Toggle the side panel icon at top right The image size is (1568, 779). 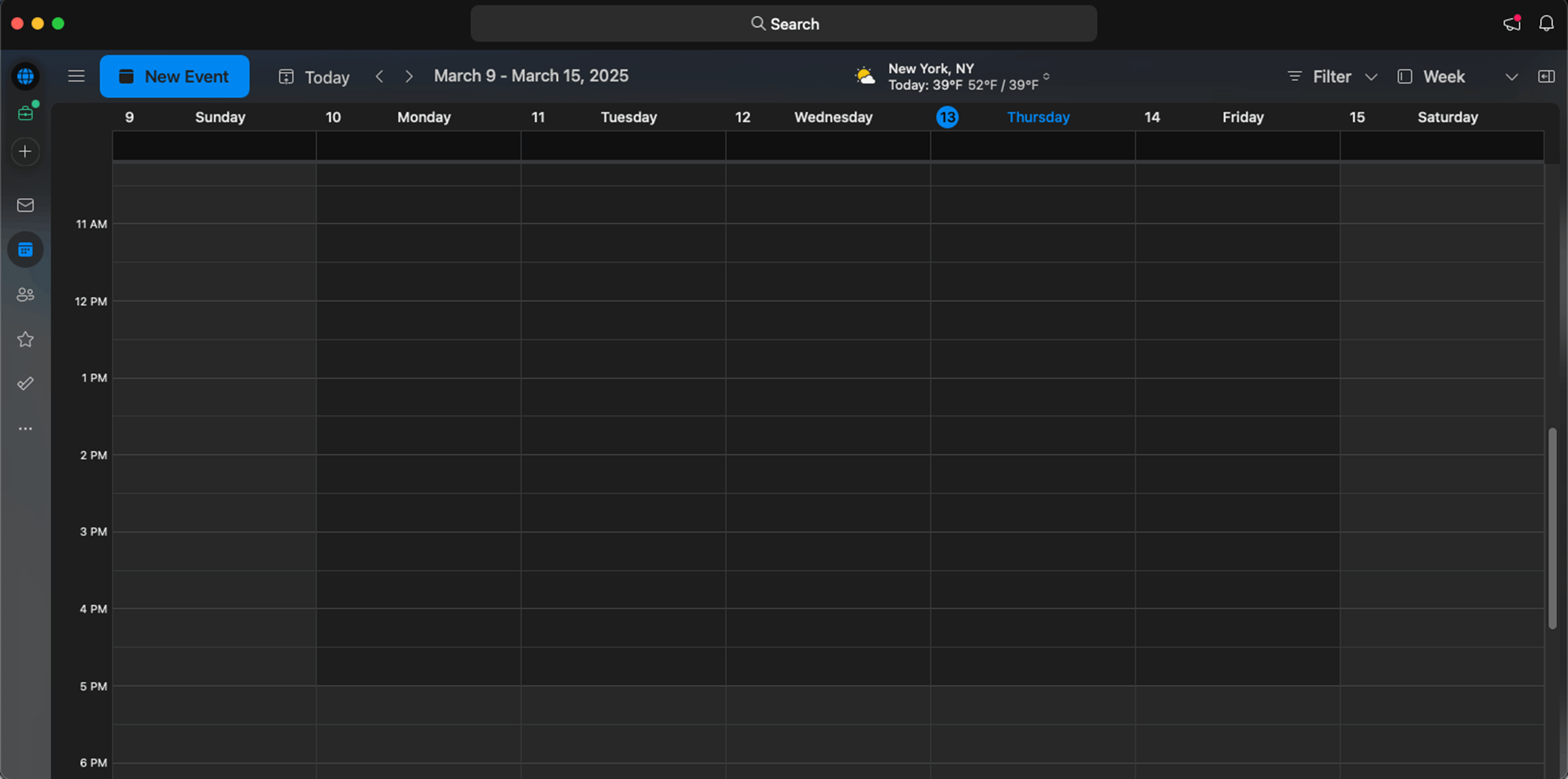point(1546,76)
